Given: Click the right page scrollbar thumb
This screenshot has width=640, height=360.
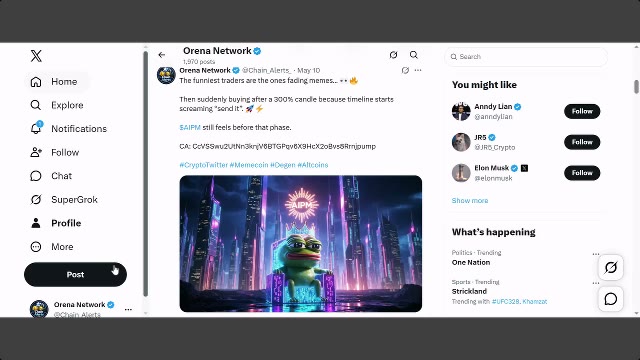Looking at the screenshot, I should pyautogui.click(x=636, y=87).
